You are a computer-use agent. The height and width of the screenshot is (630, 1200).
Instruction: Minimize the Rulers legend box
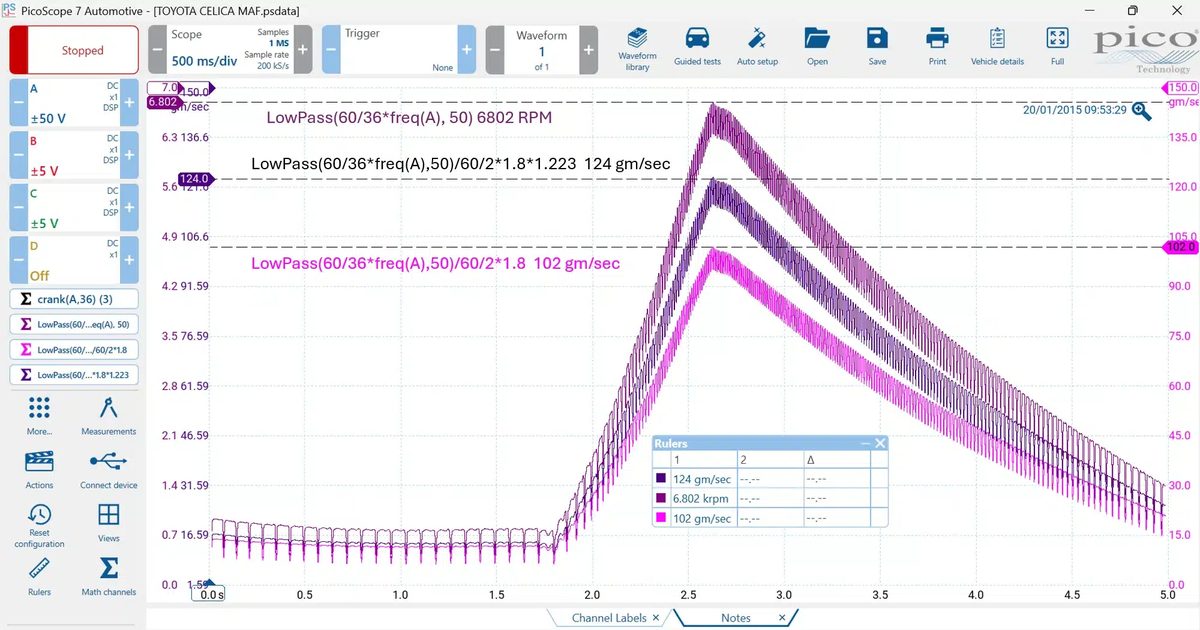click(865, 443)
